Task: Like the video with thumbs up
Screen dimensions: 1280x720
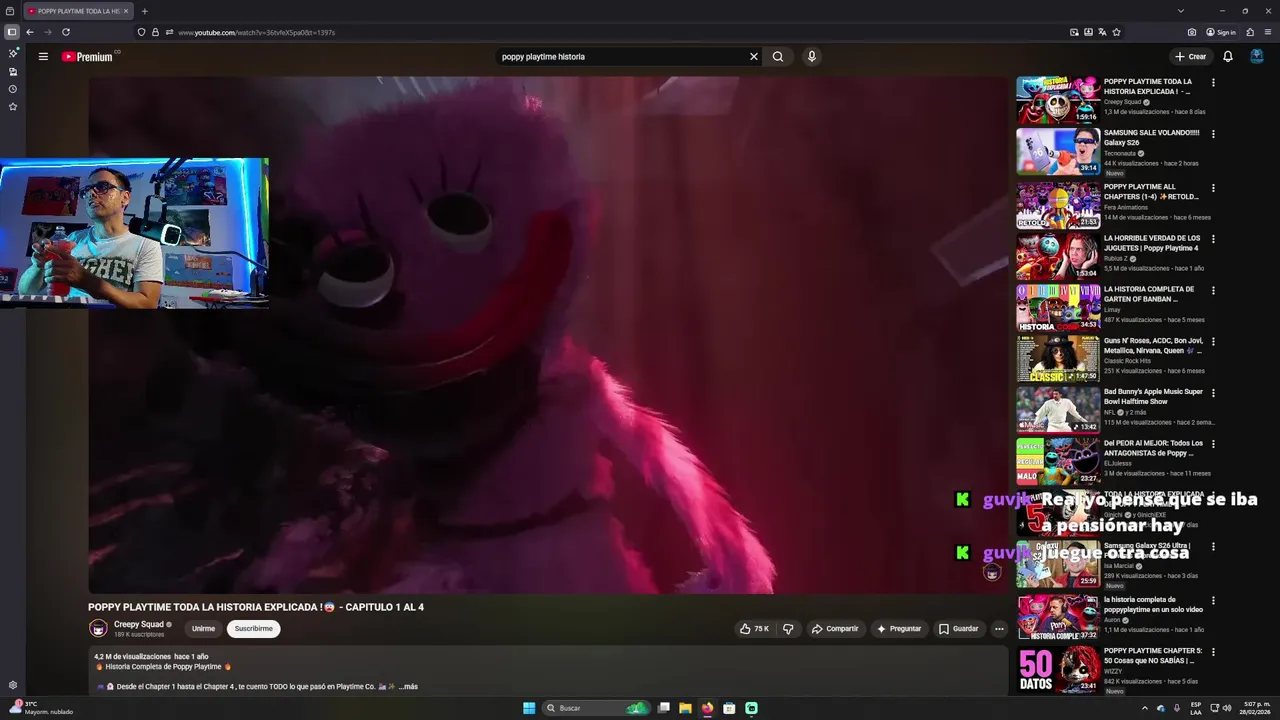Action: click(x=754, y=629)
